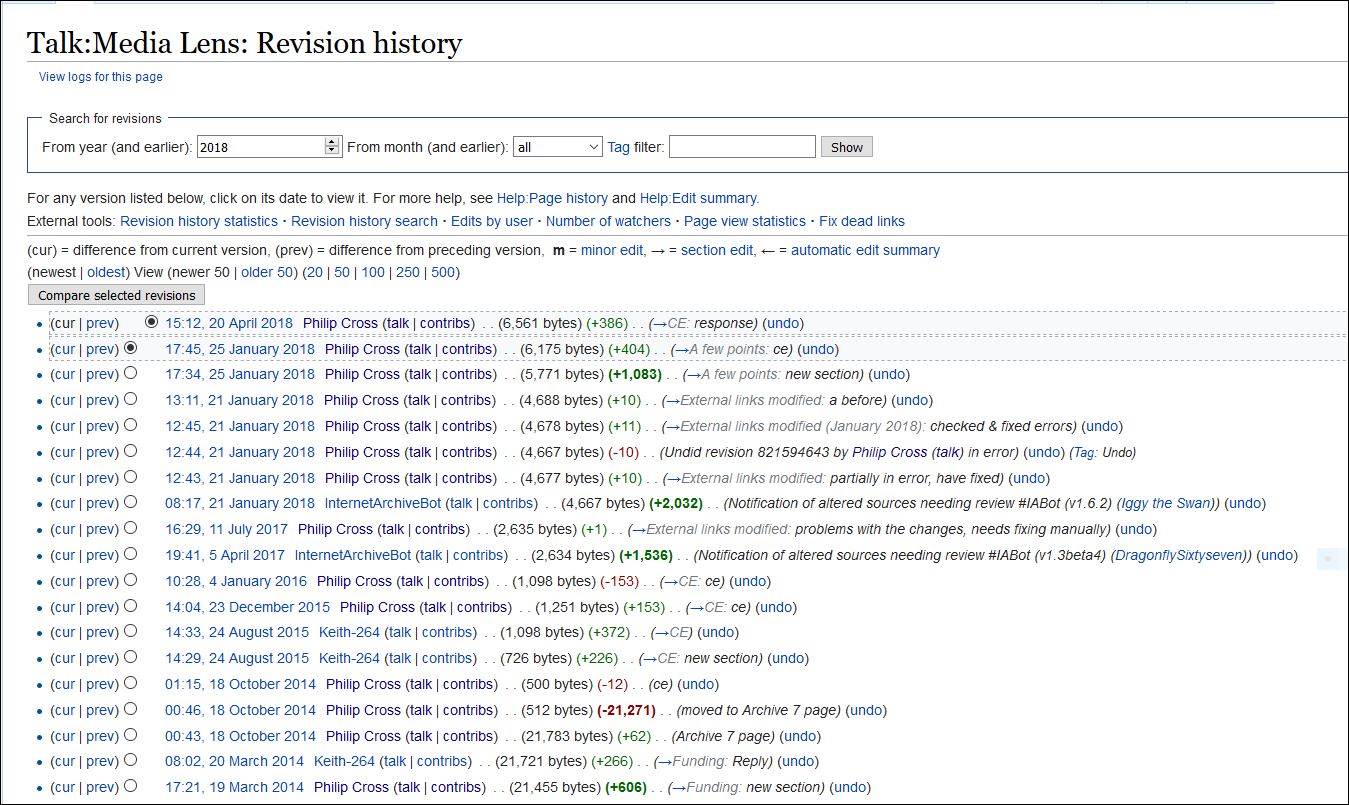Open Fix dead links tool
Image resolution: width=1349 pixels, height=805 pixels.
[x=862, y=221]
